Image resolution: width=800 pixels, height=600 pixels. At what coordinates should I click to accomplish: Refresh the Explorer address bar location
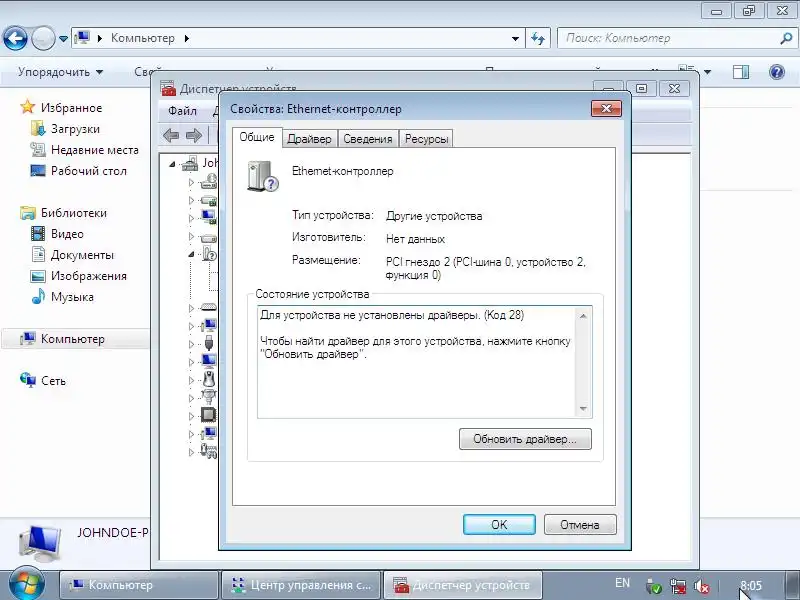(x=538, y=38)
